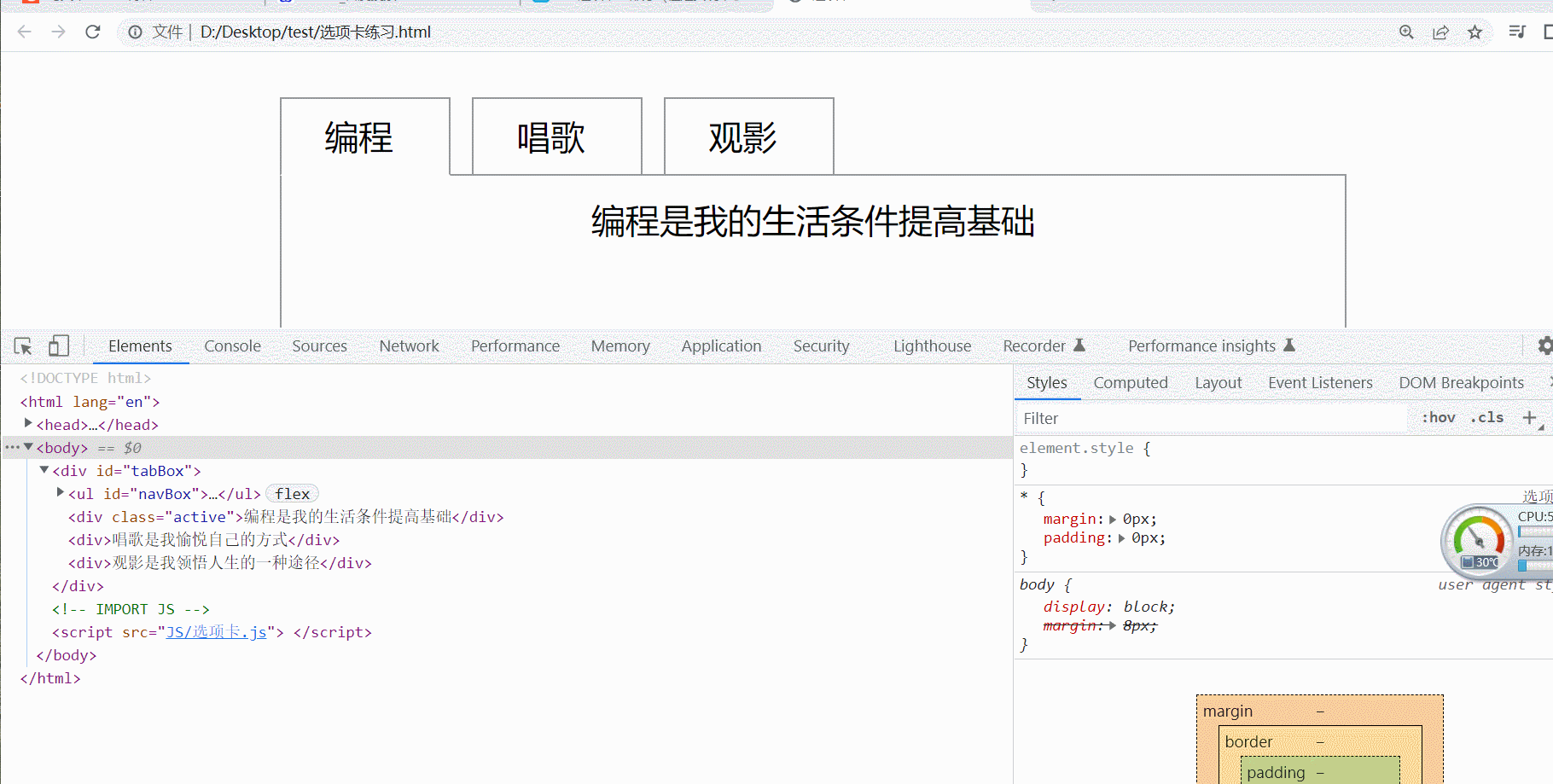Select the html lang="en" node
The image size is (1553, 784).
pos(90,401)
